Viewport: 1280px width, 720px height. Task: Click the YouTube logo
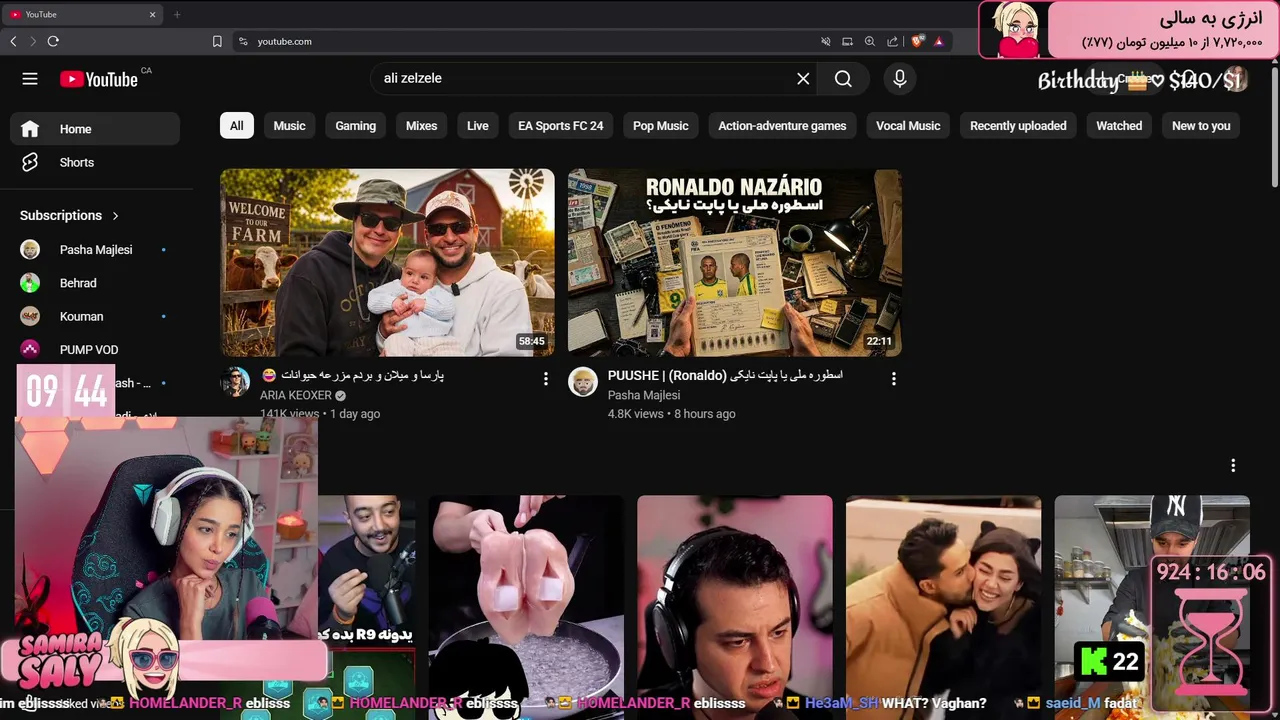coord(98,79)
